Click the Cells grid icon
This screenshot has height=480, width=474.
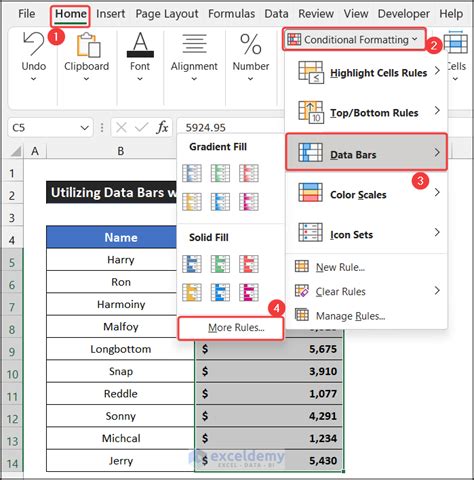456,42
